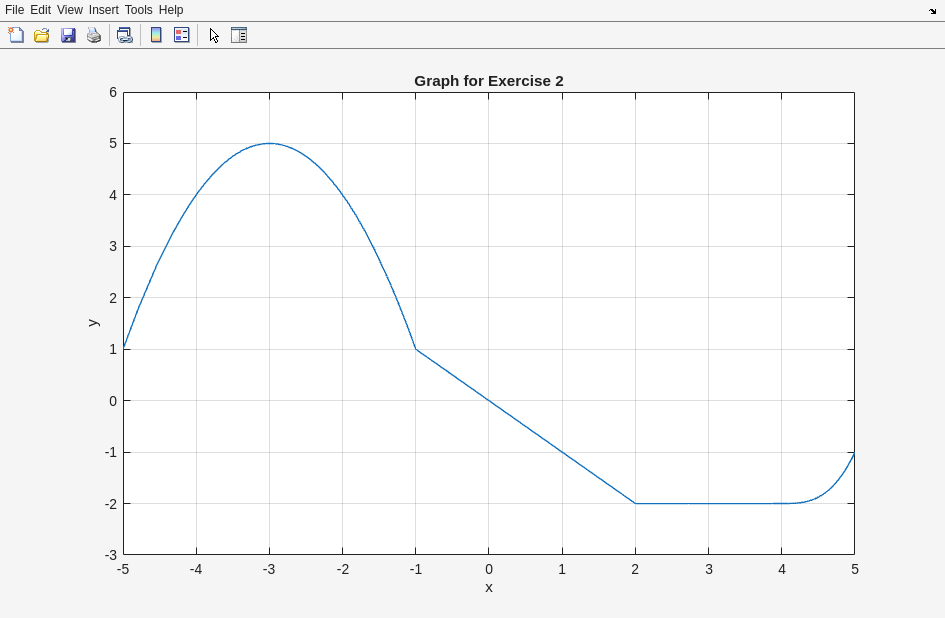This screenshot has width=945, height=618.
Task: Open the Property Inspector panel icon
Action: point(238,35)
